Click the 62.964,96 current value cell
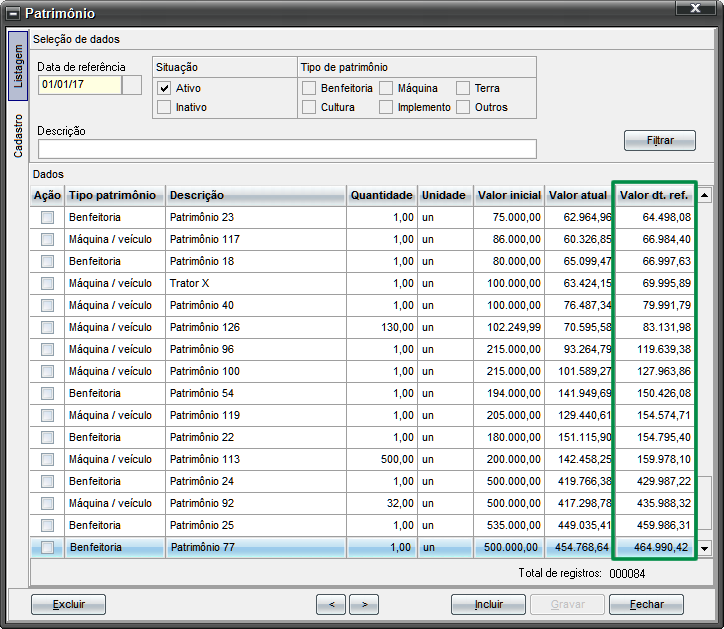Screen dimensions: 724x629 pyautogui.click(x=578, y=217)
